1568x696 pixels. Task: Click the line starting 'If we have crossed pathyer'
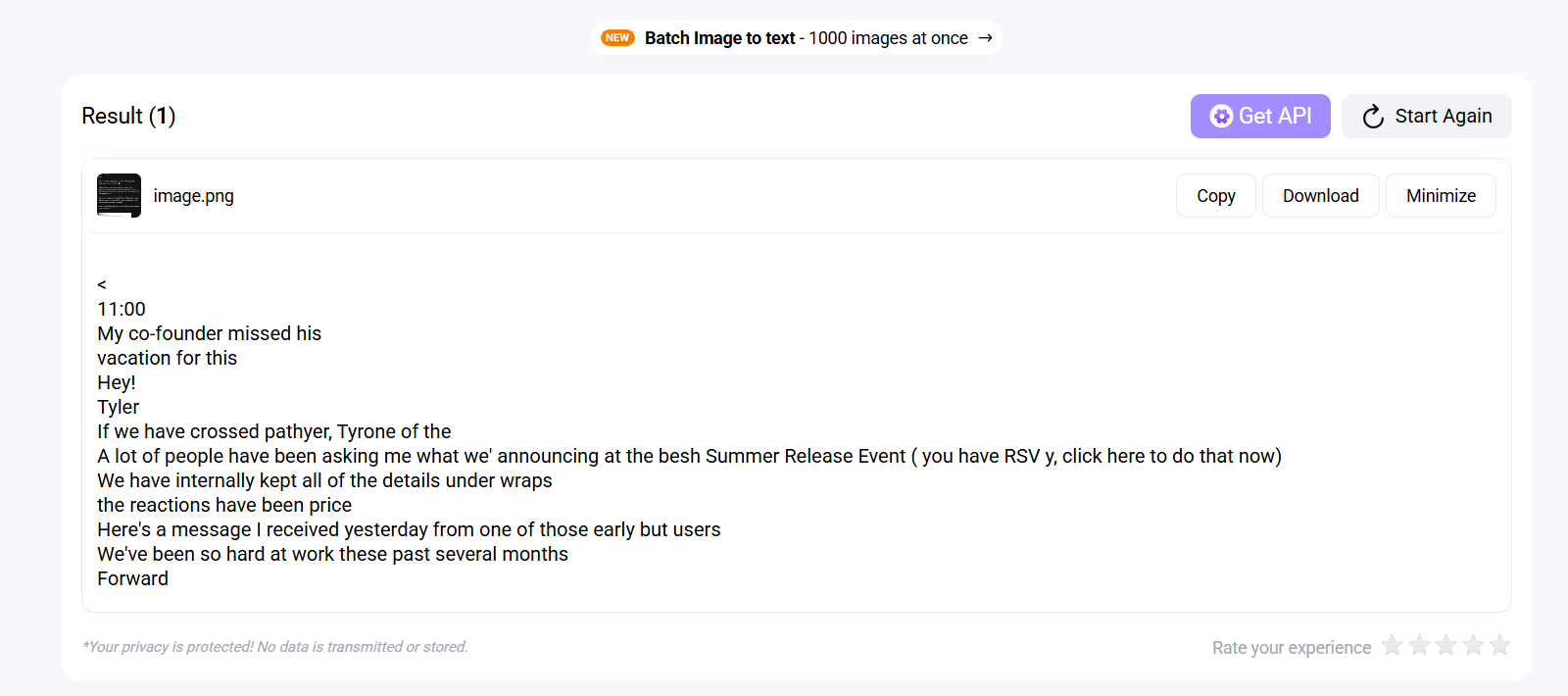[273, 431]
